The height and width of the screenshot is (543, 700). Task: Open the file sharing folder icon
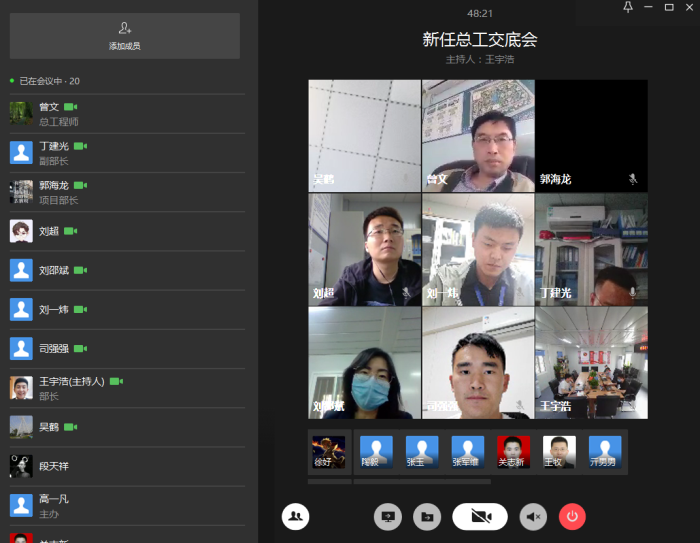tap(428, 516)
